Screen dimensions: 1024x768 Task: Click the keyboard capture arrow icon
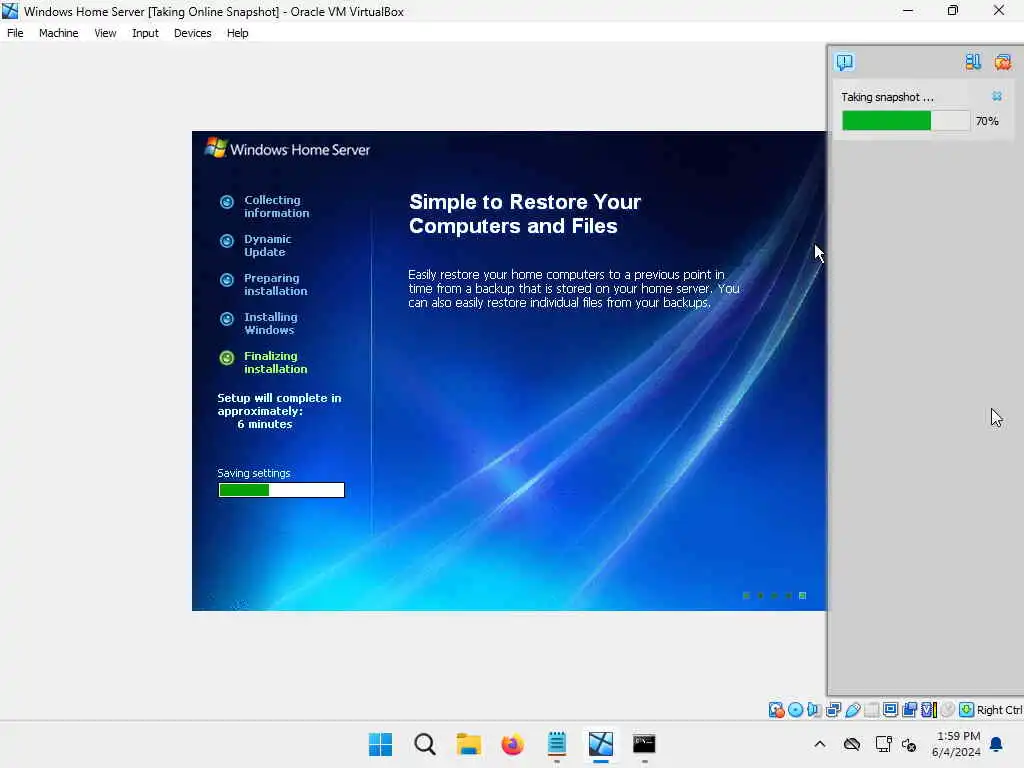(x=967, y=710)
